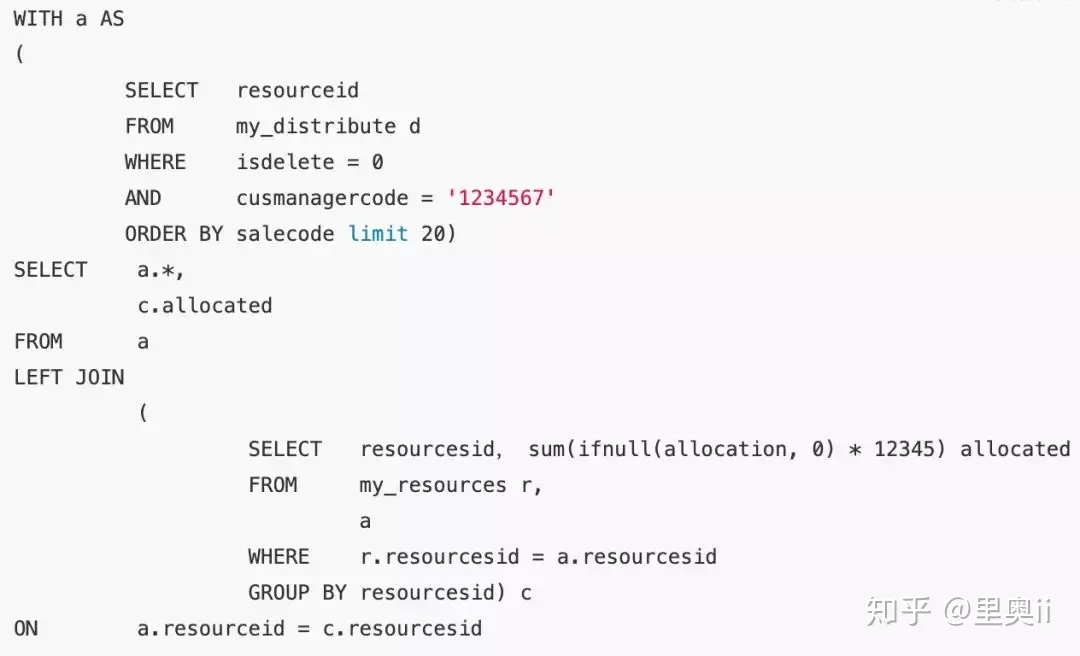
Task: Click 'resourceid' in the first SELECT
Action: tap(298, 90)
